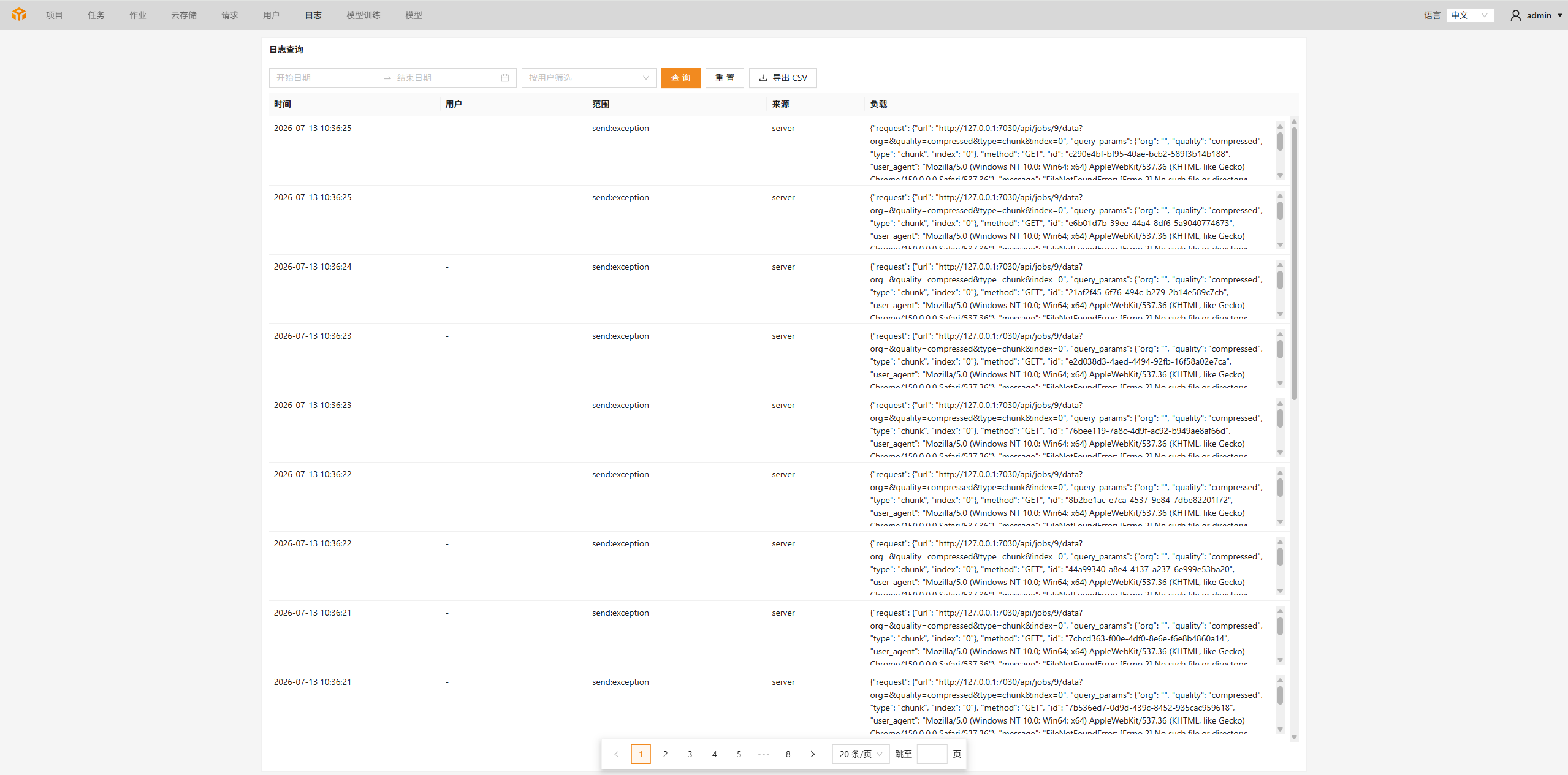This screenshot has width=1568, height=775.
Task: Open the 中文 language dropdown
Action: pos(1470,15)
